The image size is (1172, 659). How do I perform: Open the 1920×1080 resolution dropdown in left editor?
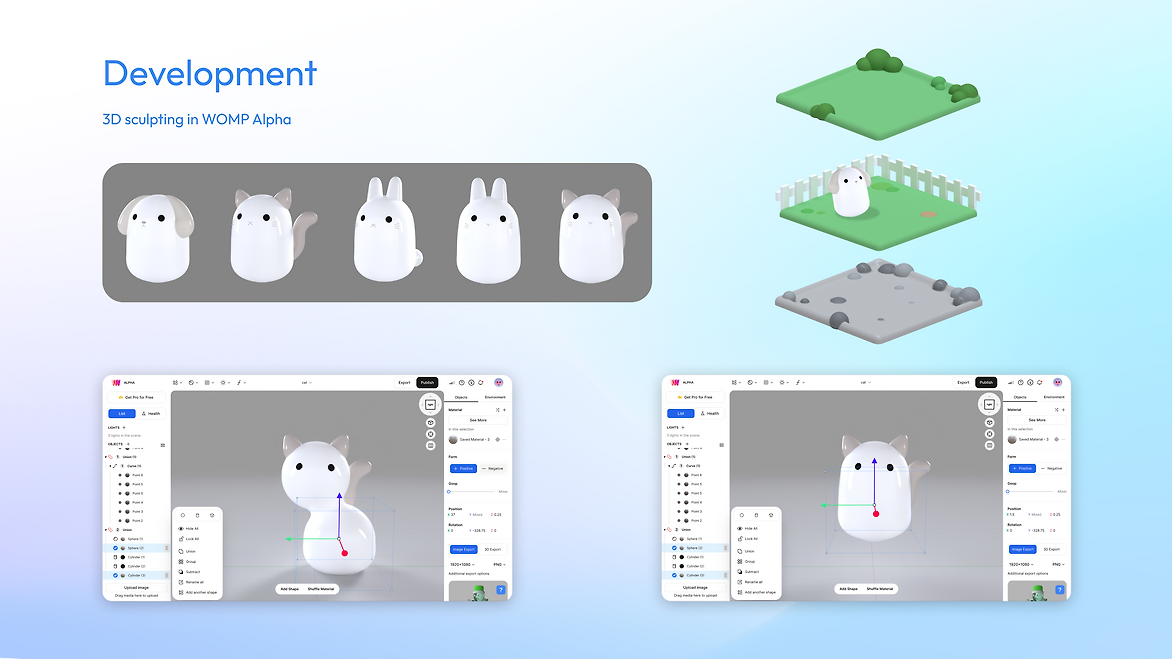[x=463, y=564]
